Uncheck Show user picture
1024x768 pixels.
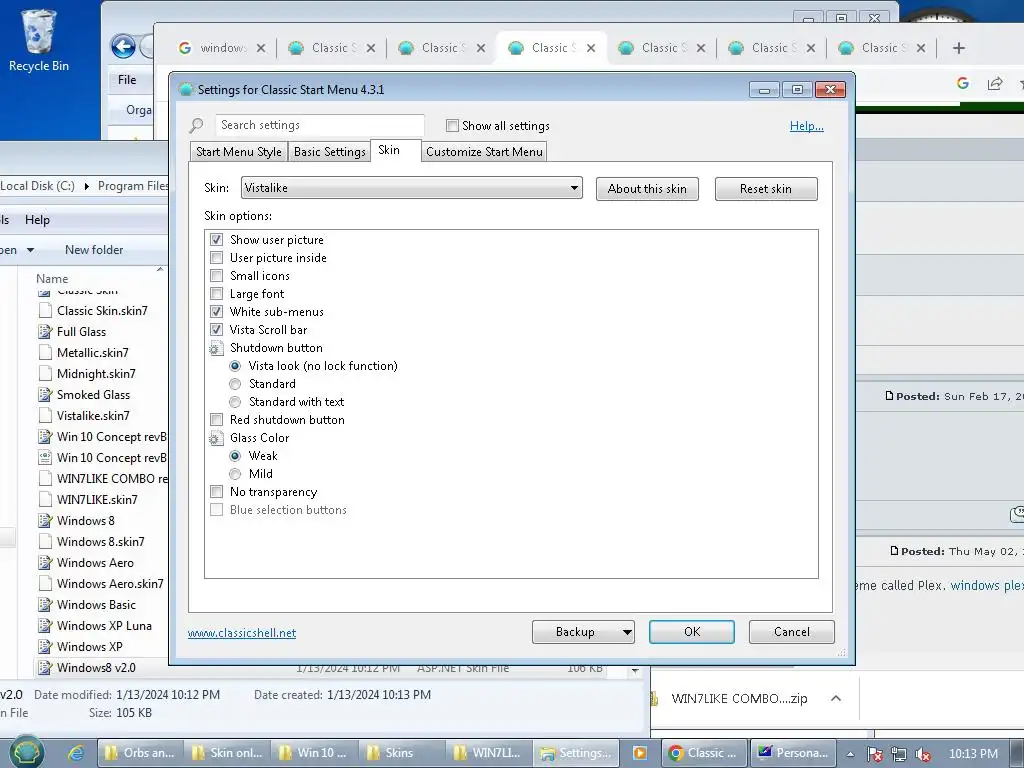(216, 240)
